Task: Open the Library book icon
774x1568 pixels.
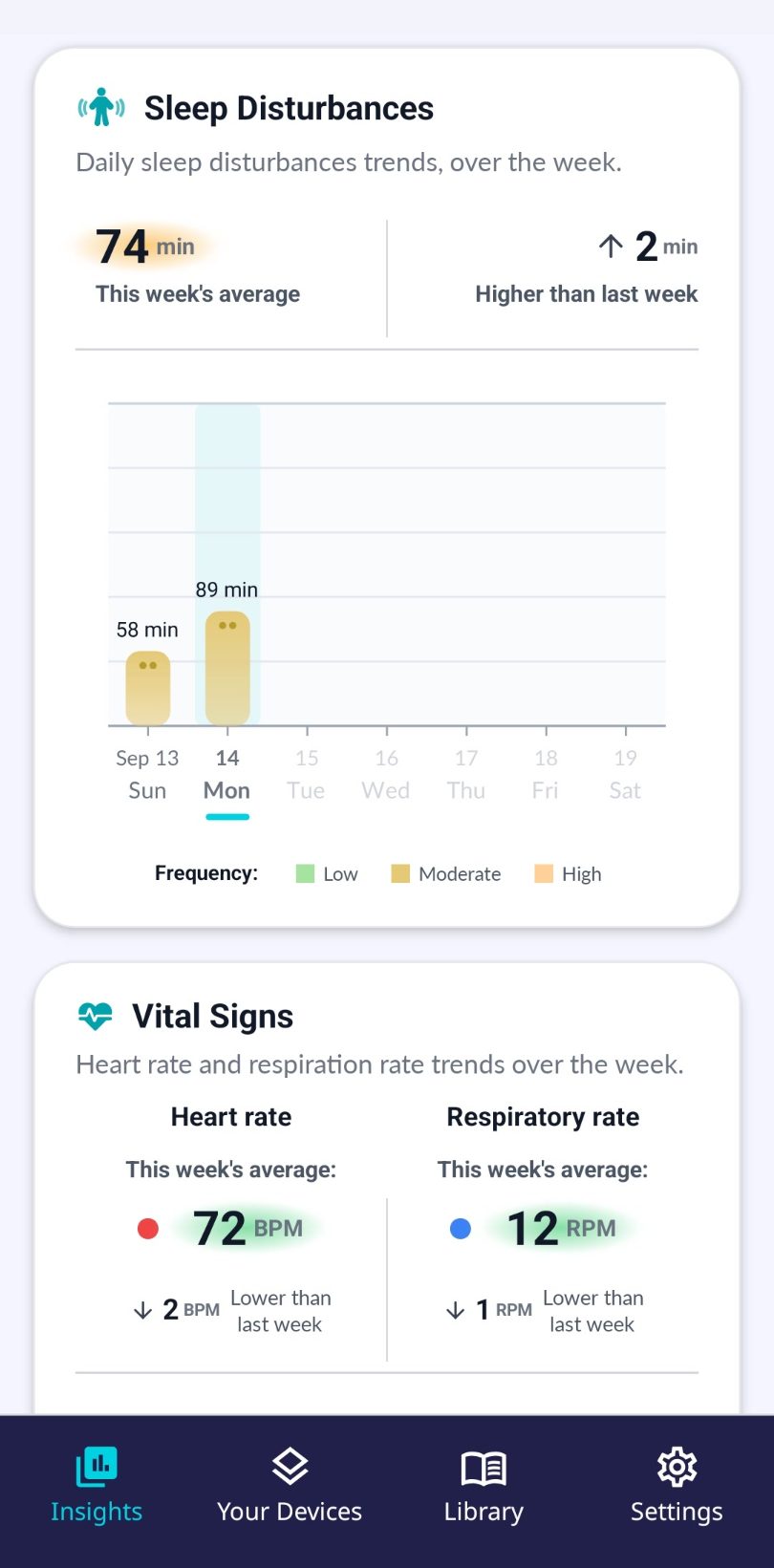Action: click(x=484, y=1468)
